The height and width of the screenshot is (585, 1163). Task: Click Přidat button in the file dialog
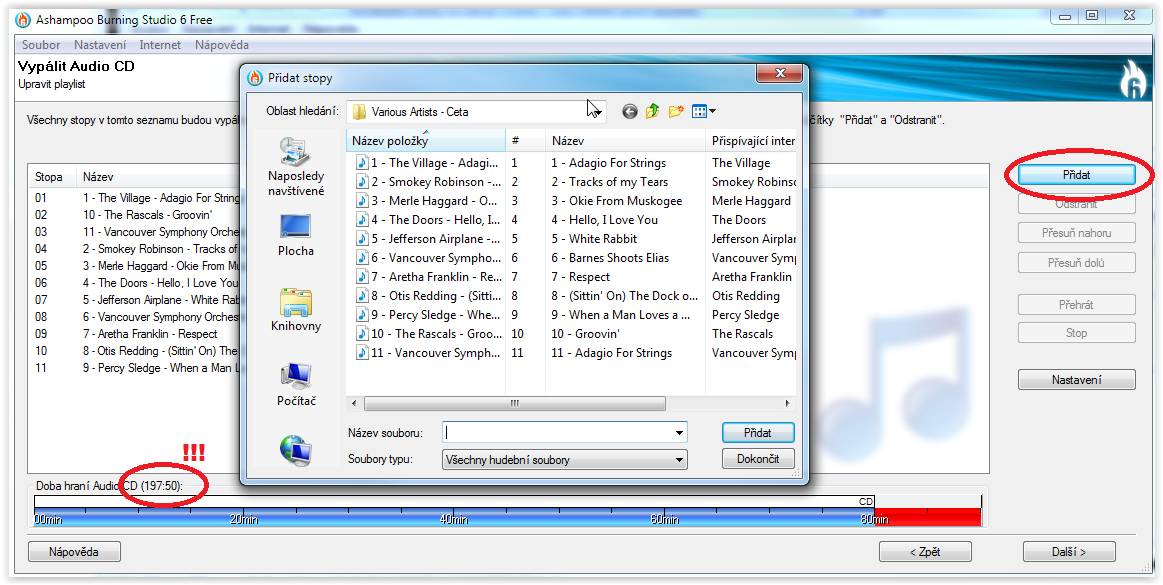click(758, 432)
